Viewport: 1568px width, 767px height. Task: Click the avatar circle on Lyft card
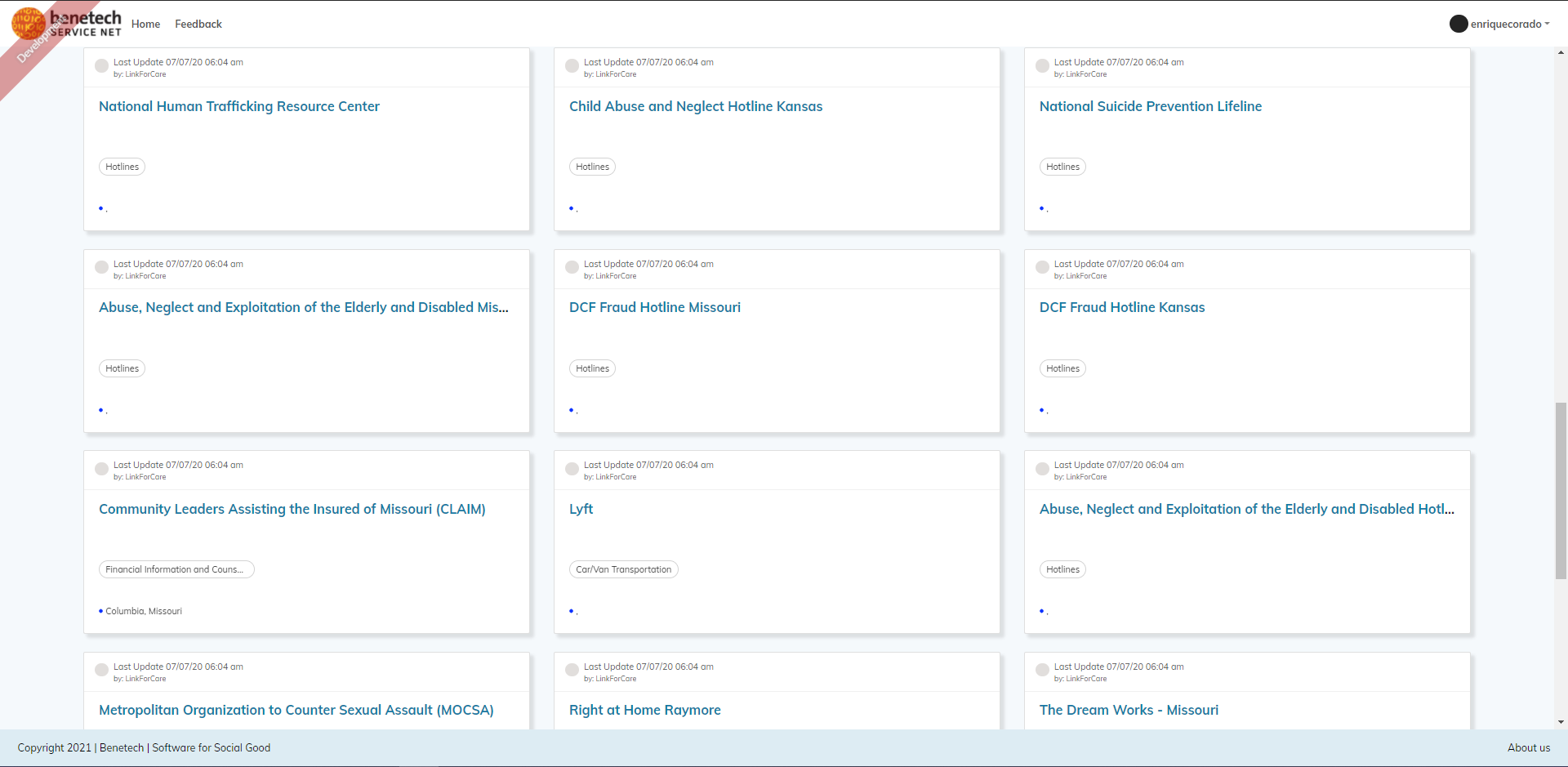coord(572,468)
